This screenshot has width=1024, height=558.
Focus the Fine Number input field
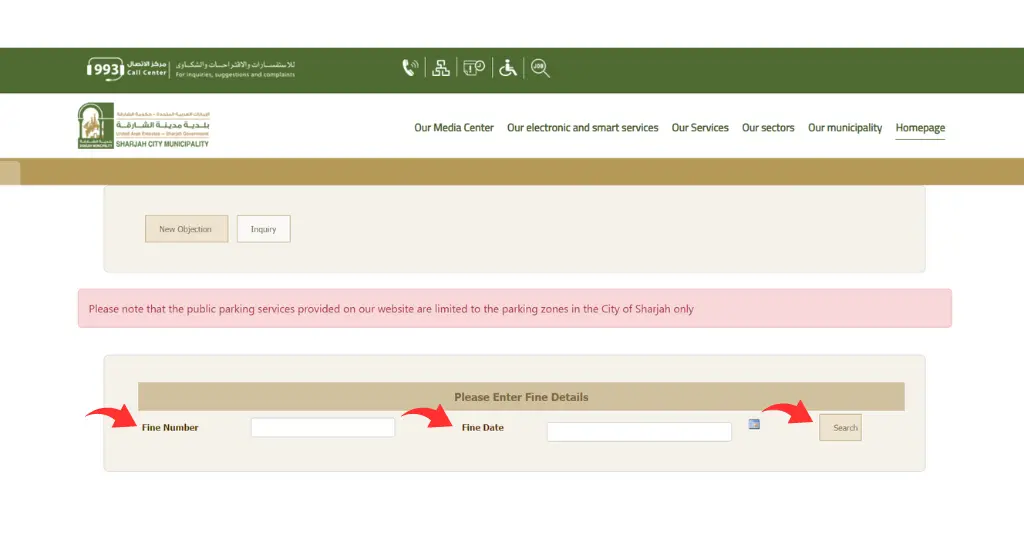[323, 427]
